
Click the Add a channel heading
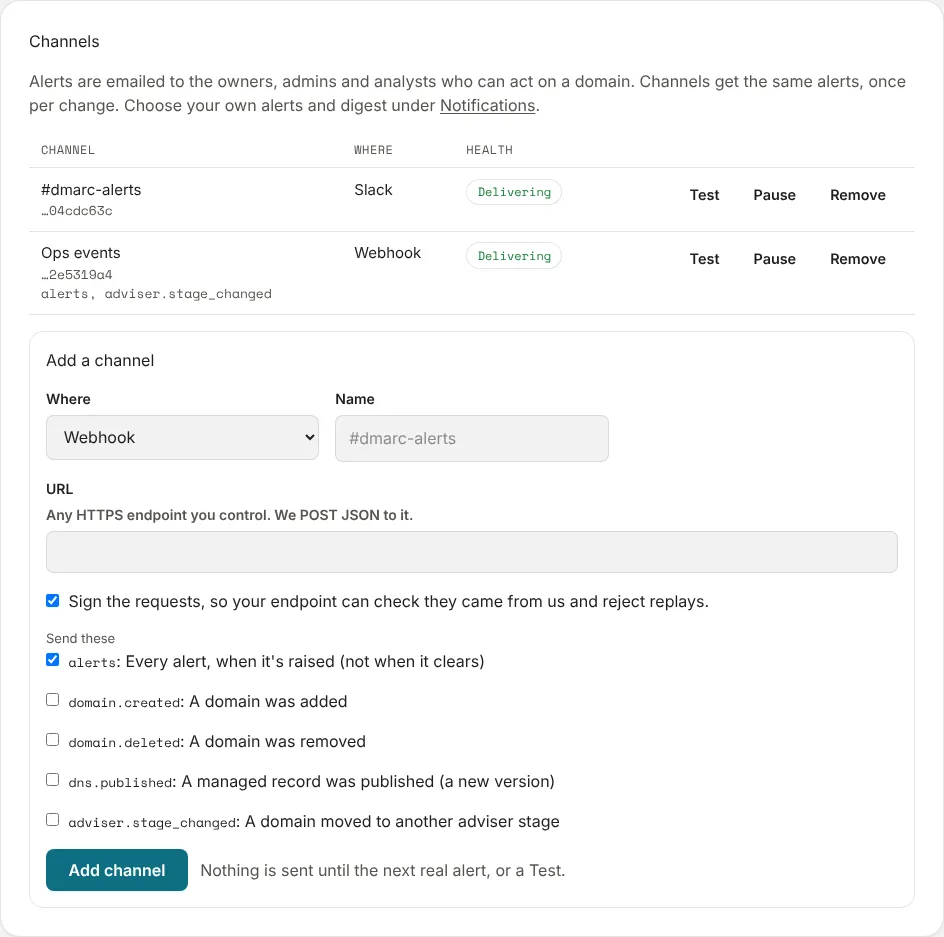coord(100,360)
